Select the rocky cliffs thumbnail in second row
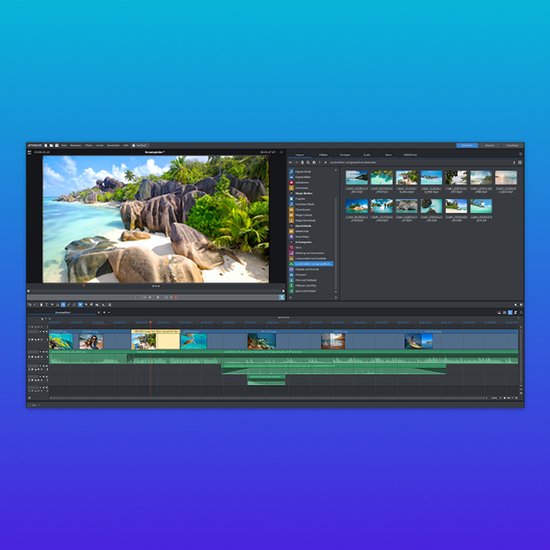The height and width of the screenshot is (550, 550). (407, 206)
